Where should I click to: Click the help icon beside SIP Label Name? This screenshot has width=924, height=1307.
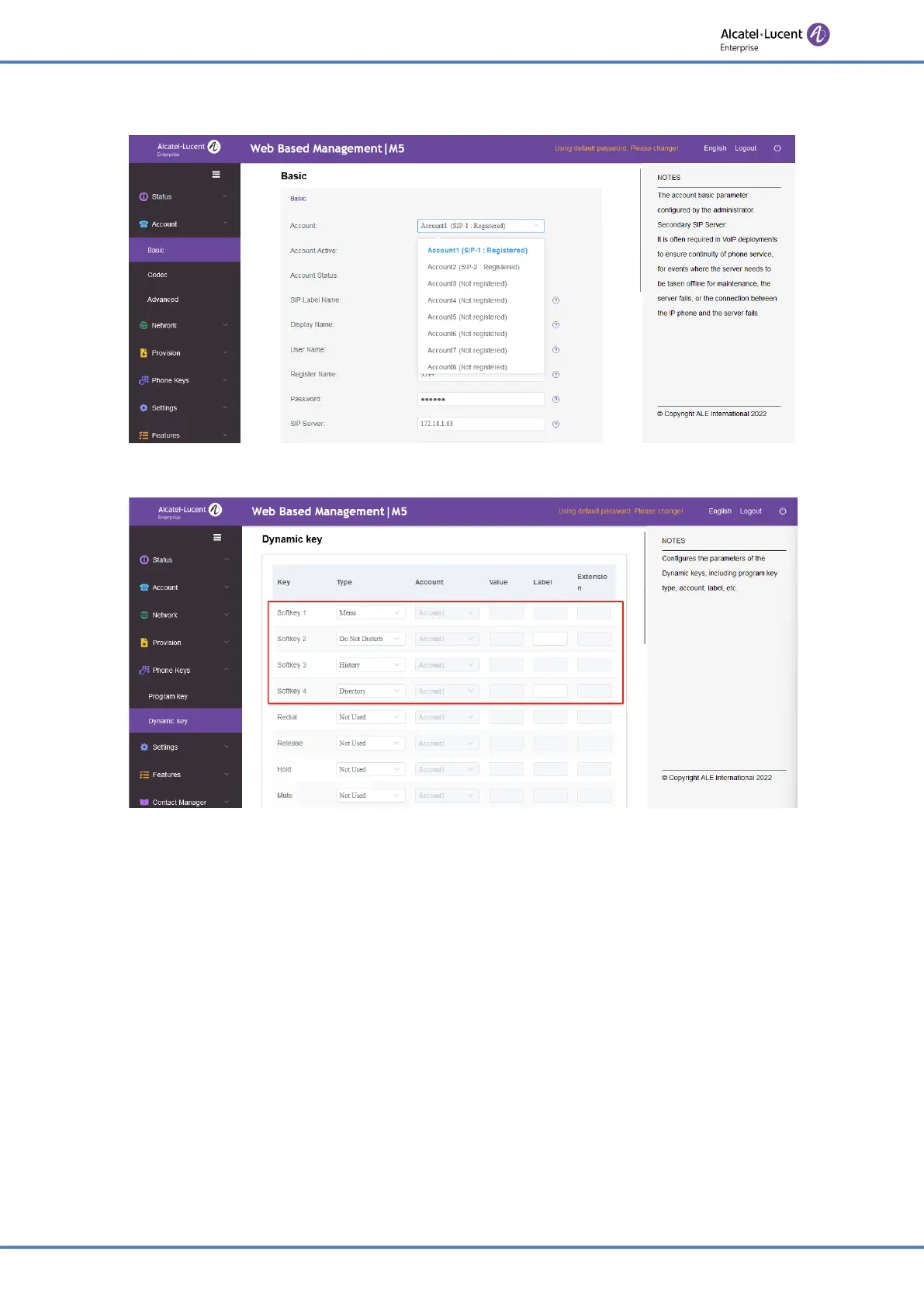pos(555,300)
